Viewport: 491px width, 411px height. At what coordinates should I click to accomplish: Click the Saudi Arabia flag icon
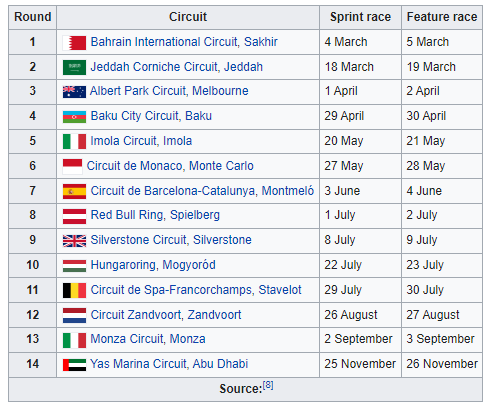tap(74, 67)
